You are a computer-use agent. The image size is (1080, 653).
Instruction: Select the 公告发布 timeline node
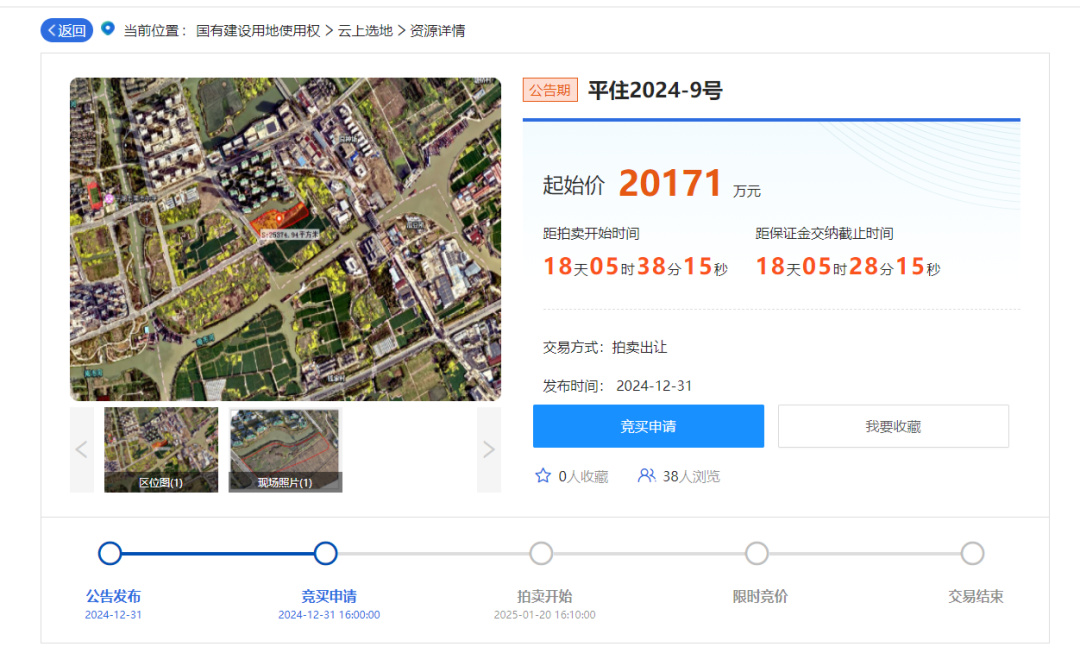(110, 553)
